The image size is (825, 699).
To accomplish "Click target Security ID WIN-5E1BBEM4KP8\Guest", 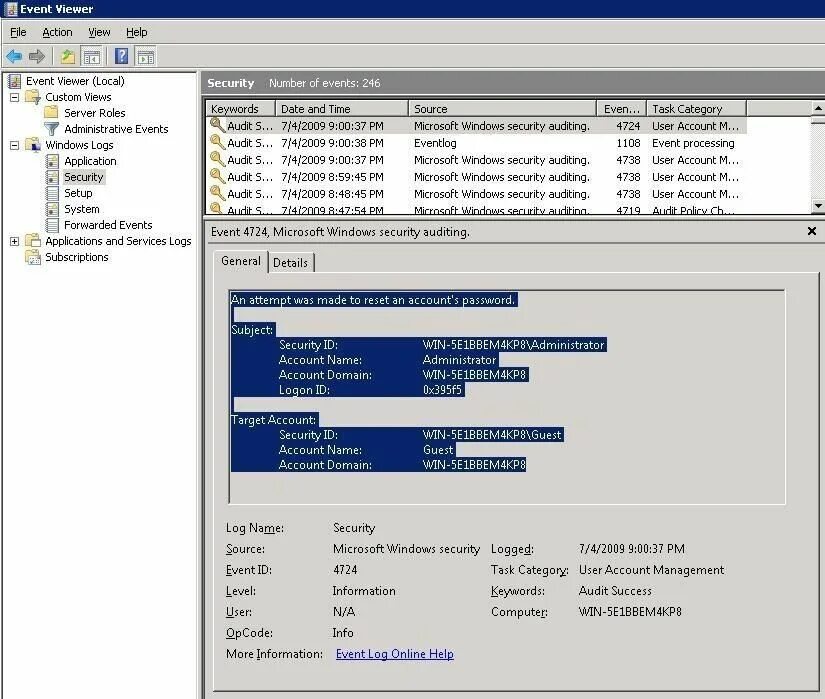I will tap(492, 434).
